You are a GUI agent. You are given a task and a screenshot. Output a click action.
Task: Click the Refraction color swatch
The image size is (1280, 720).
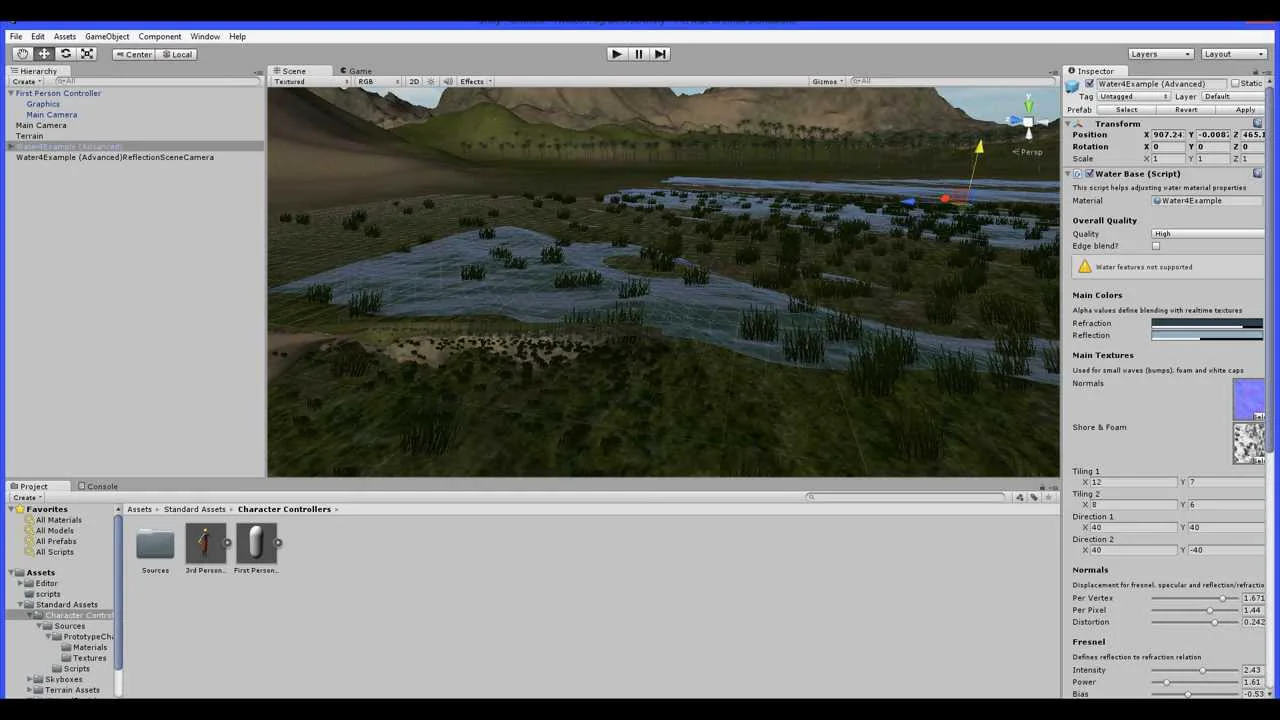pyautogui.click(x=1207, y=323)
